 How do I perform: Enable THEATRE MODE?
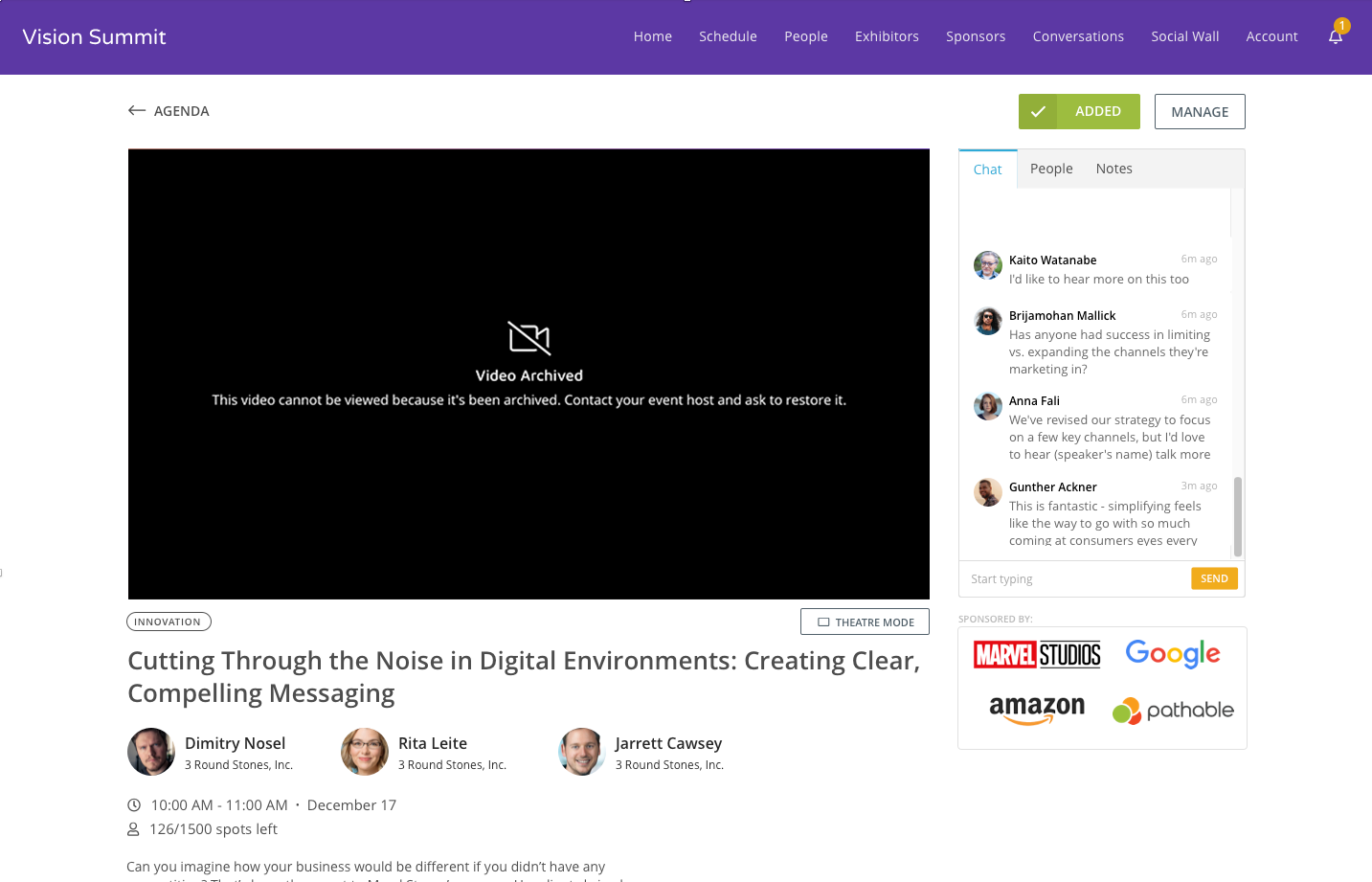pos(865,622)
